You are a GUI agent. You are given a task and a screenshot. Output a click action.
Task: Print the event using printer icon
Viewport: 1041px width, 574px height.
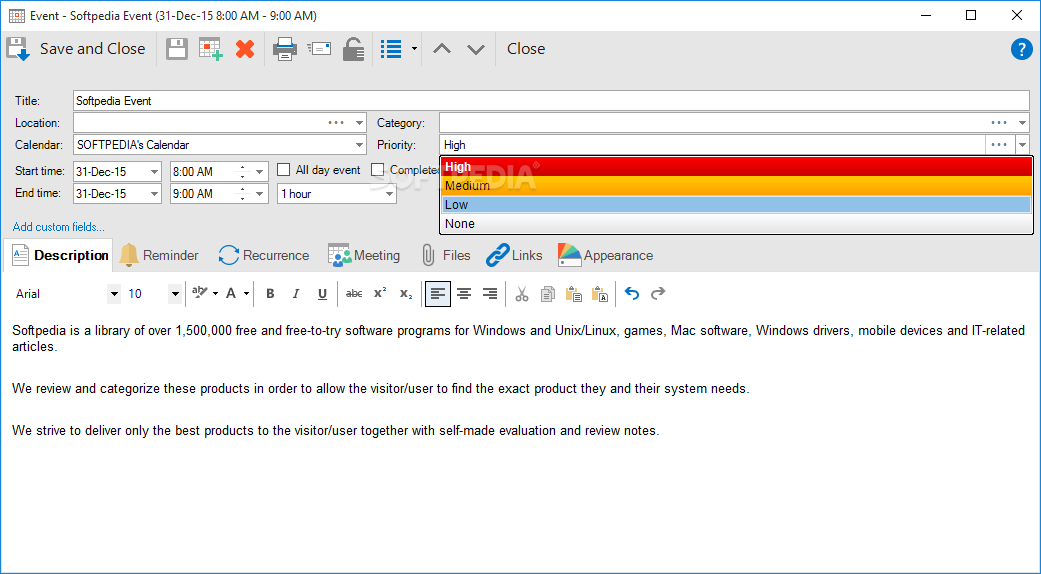pos(285,49)
